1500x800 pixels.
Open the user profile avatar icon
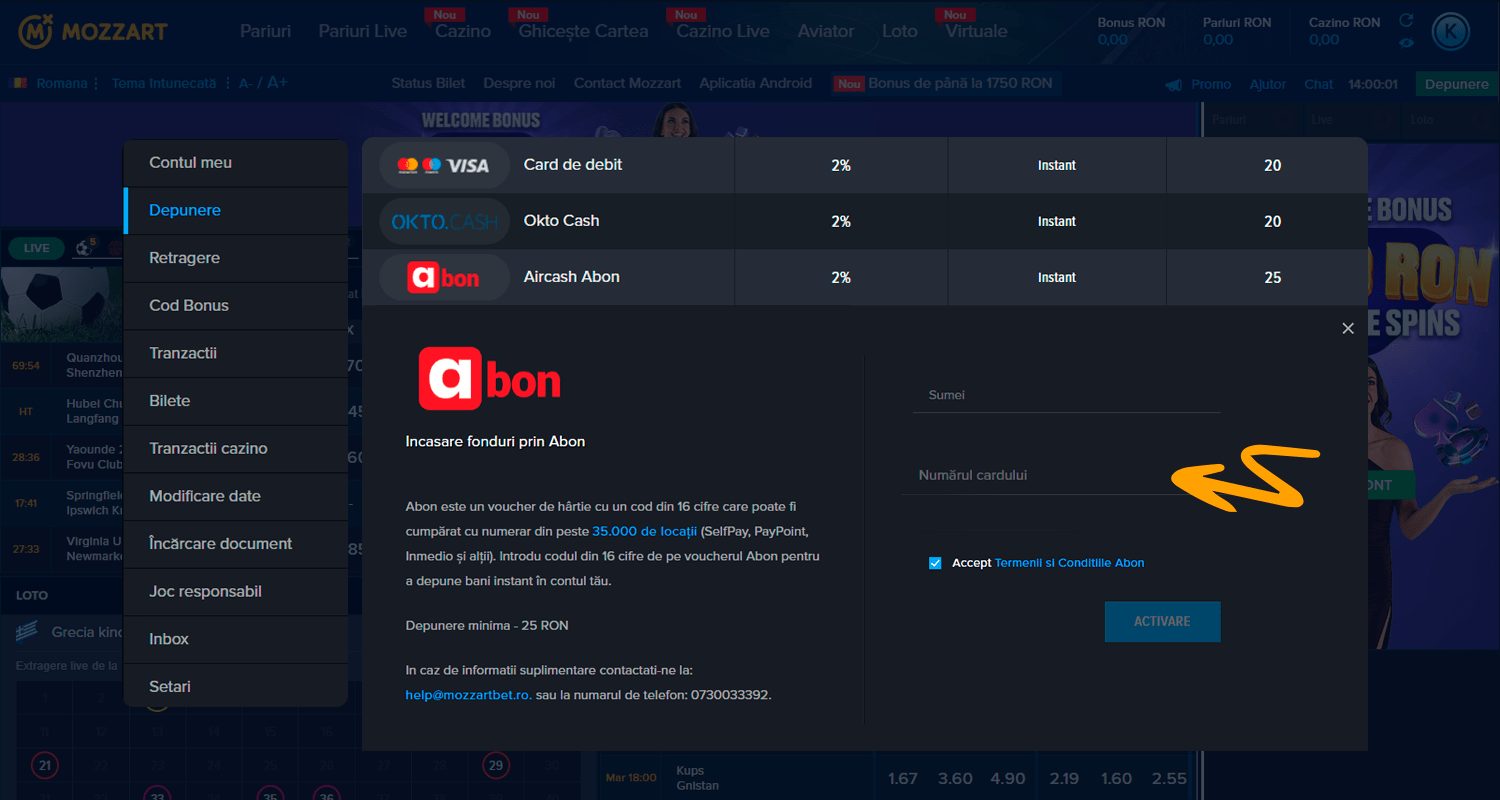(1451, 31)
